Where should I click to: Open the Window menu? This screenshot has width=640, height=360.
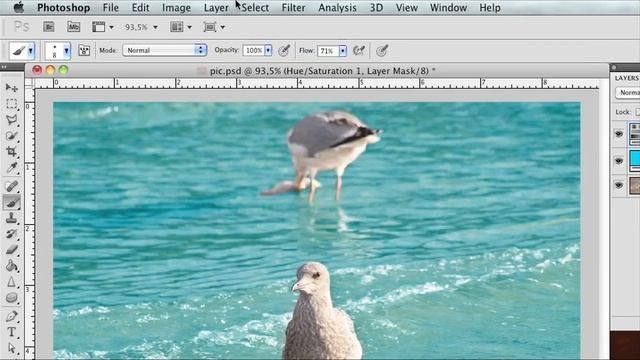448,8
